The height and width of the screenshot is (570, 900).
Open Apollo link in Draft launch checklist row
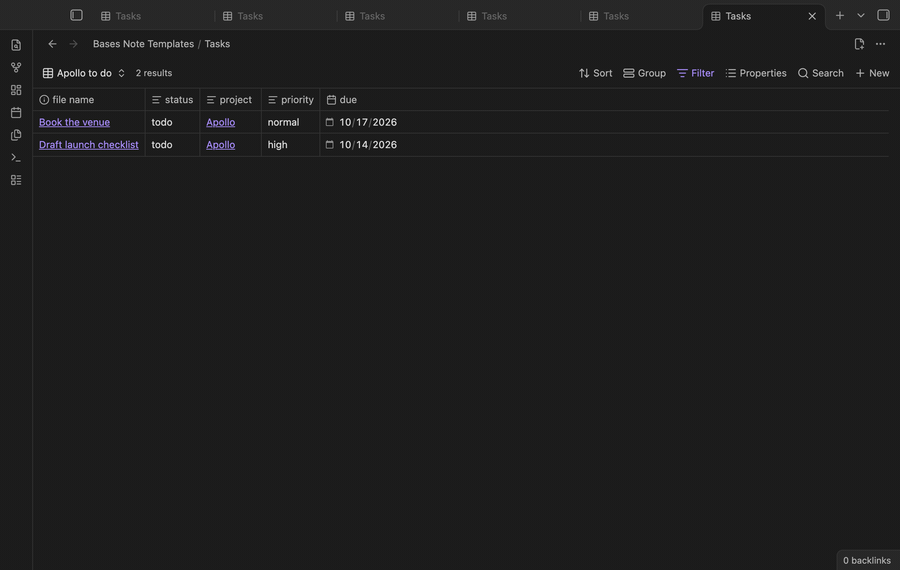pyautogui.click(x=220, y=145)
